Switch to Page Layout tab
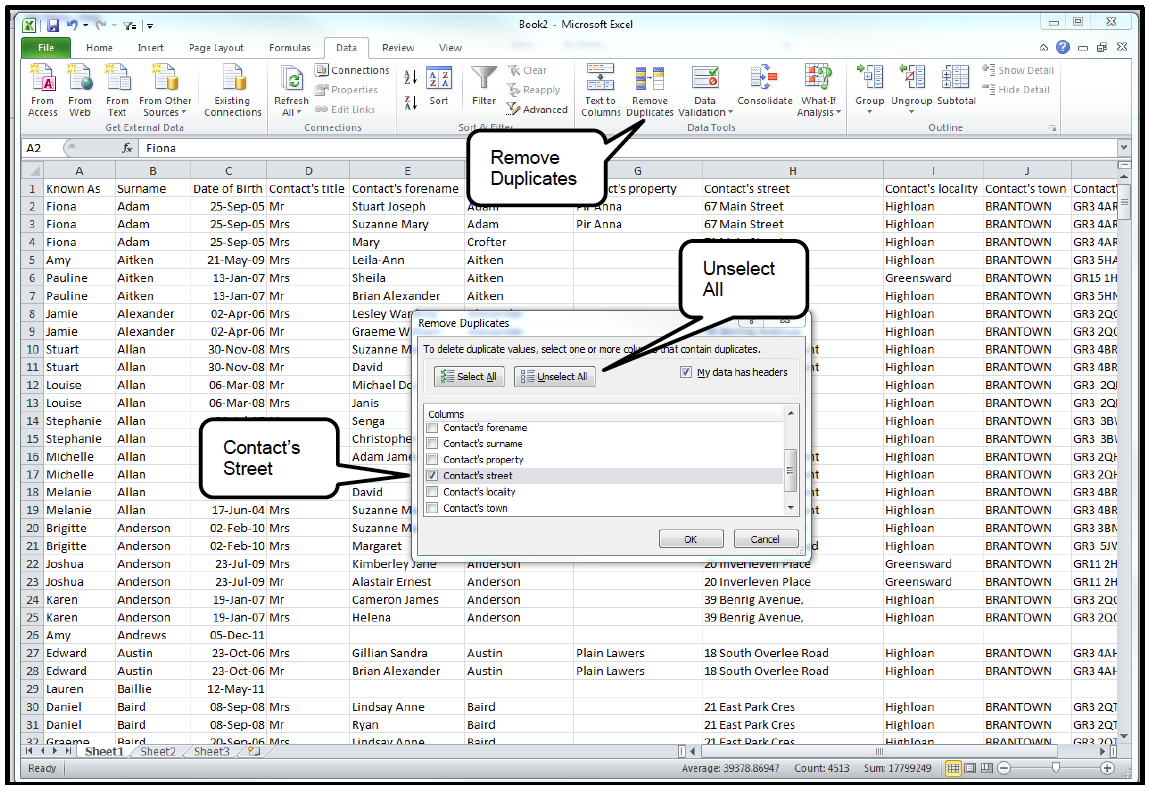 click(216, 48)
